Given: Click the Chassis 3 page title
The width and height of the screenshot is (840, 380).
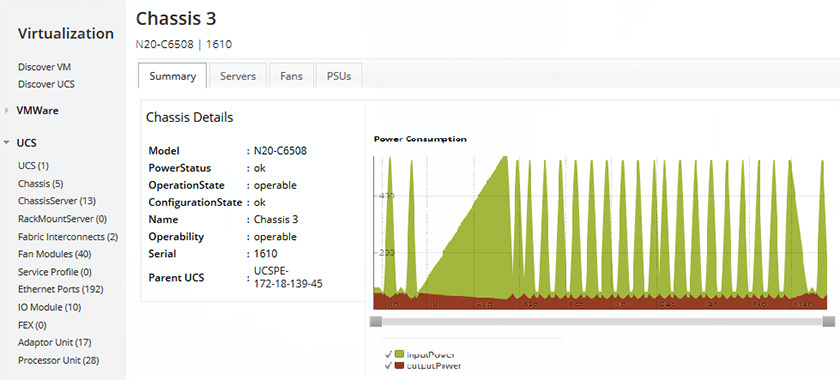Looking at the screenshot, I should [x=176, y=18].
